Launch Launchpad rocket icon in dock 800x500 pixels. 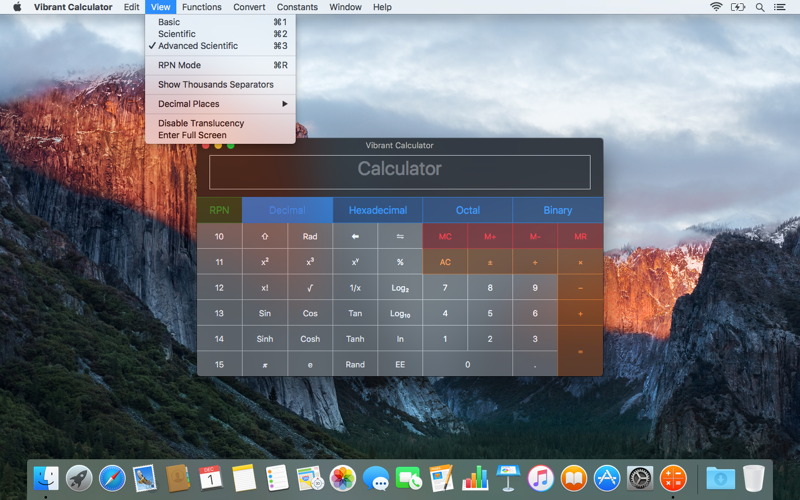(79, 479)
